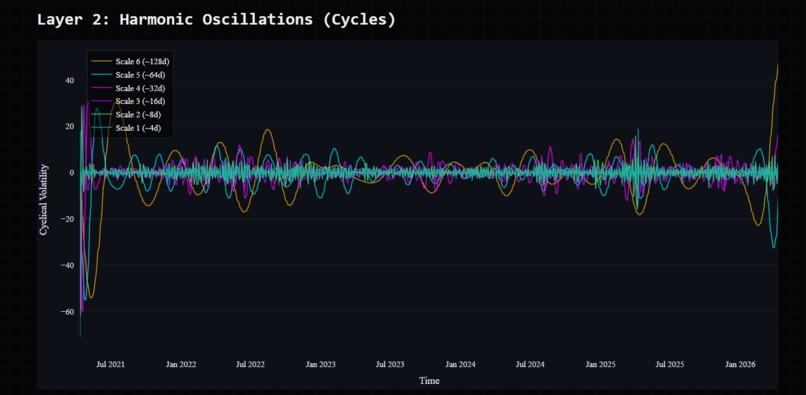Toggle the Scale 1 (~4d) legend entry
This screenshot has height=395, width=806.
click(x=126, y=128)
